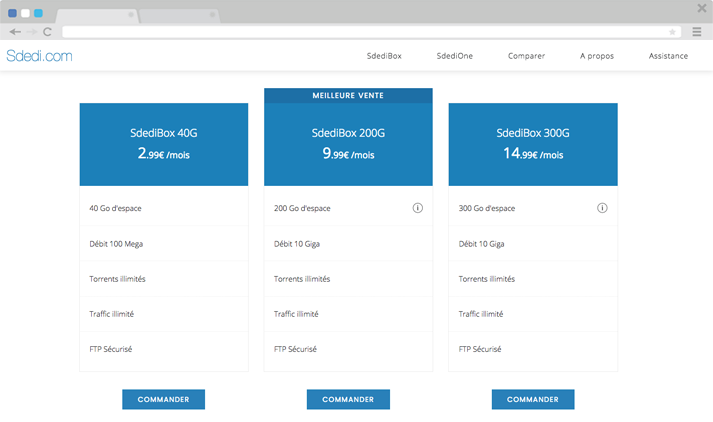Image resolution: width=713 pixels, height=422 pixels.
Task: Click Torrents illimités in 200G plan
Action: click(x=302, y=279)
